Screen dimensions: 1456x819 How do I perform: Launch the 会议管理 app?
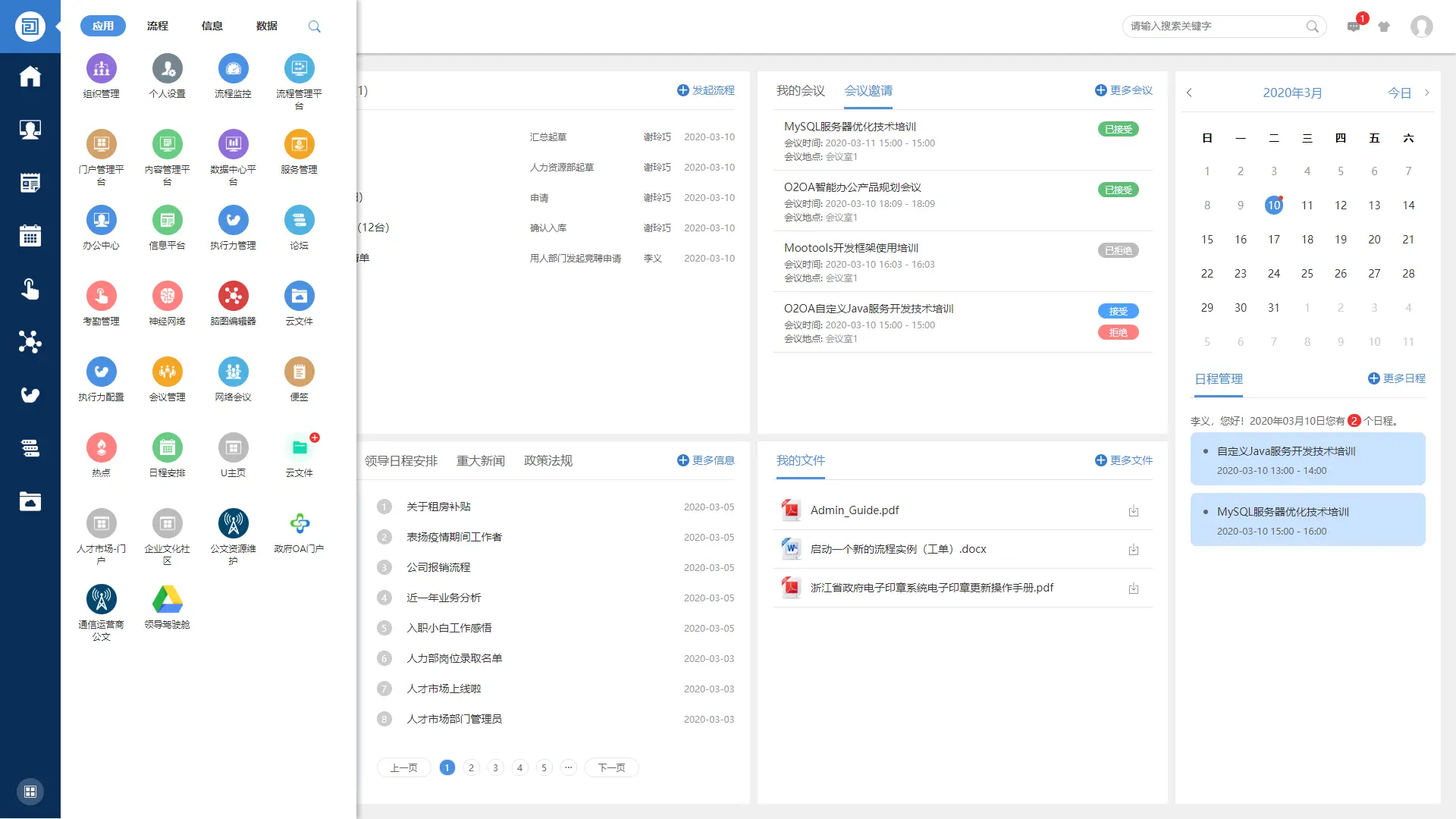167,372
